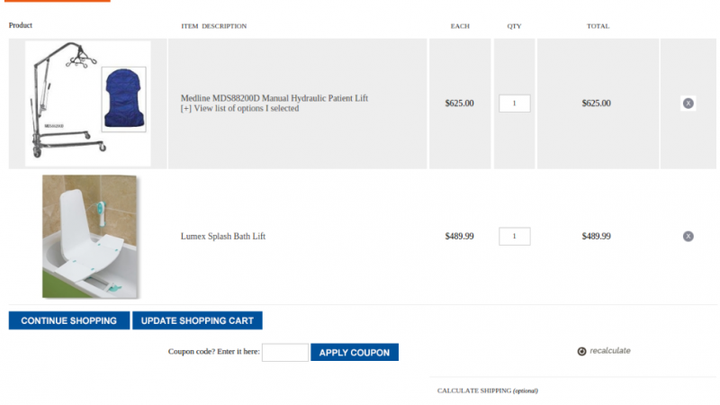Click Calculate Shipping optional heading

click(x=488, y=391)
